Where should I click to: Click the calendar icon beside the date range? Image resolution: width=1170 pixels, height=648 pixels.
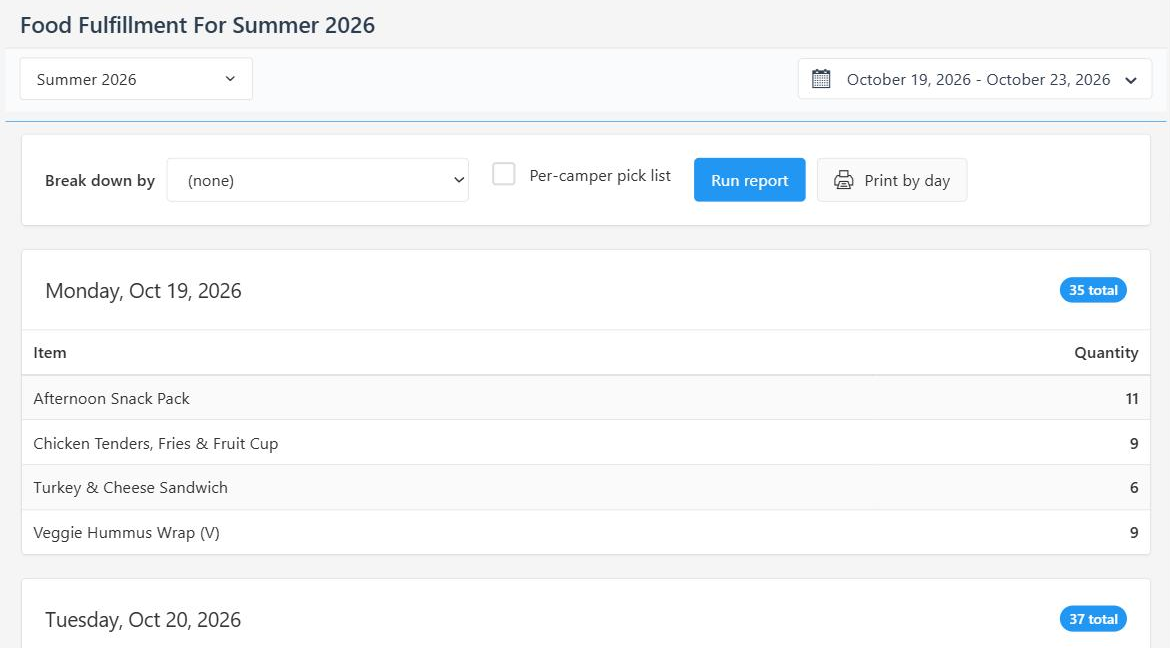coord(821,79)
